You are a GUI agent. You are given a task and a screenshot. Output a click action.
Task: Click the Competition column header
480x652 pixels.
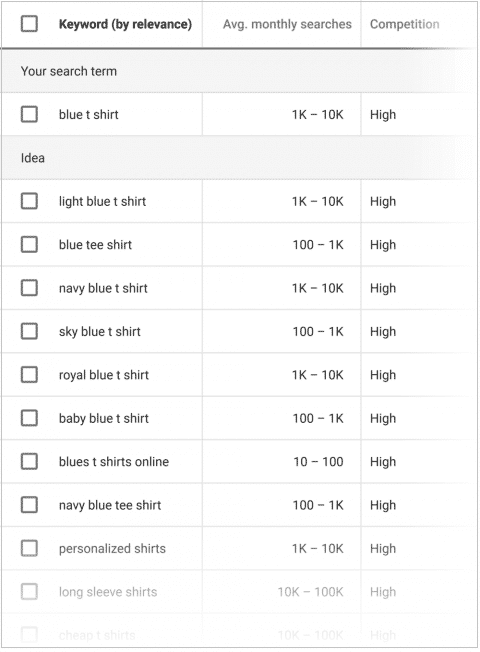click(x=405, y=24)
